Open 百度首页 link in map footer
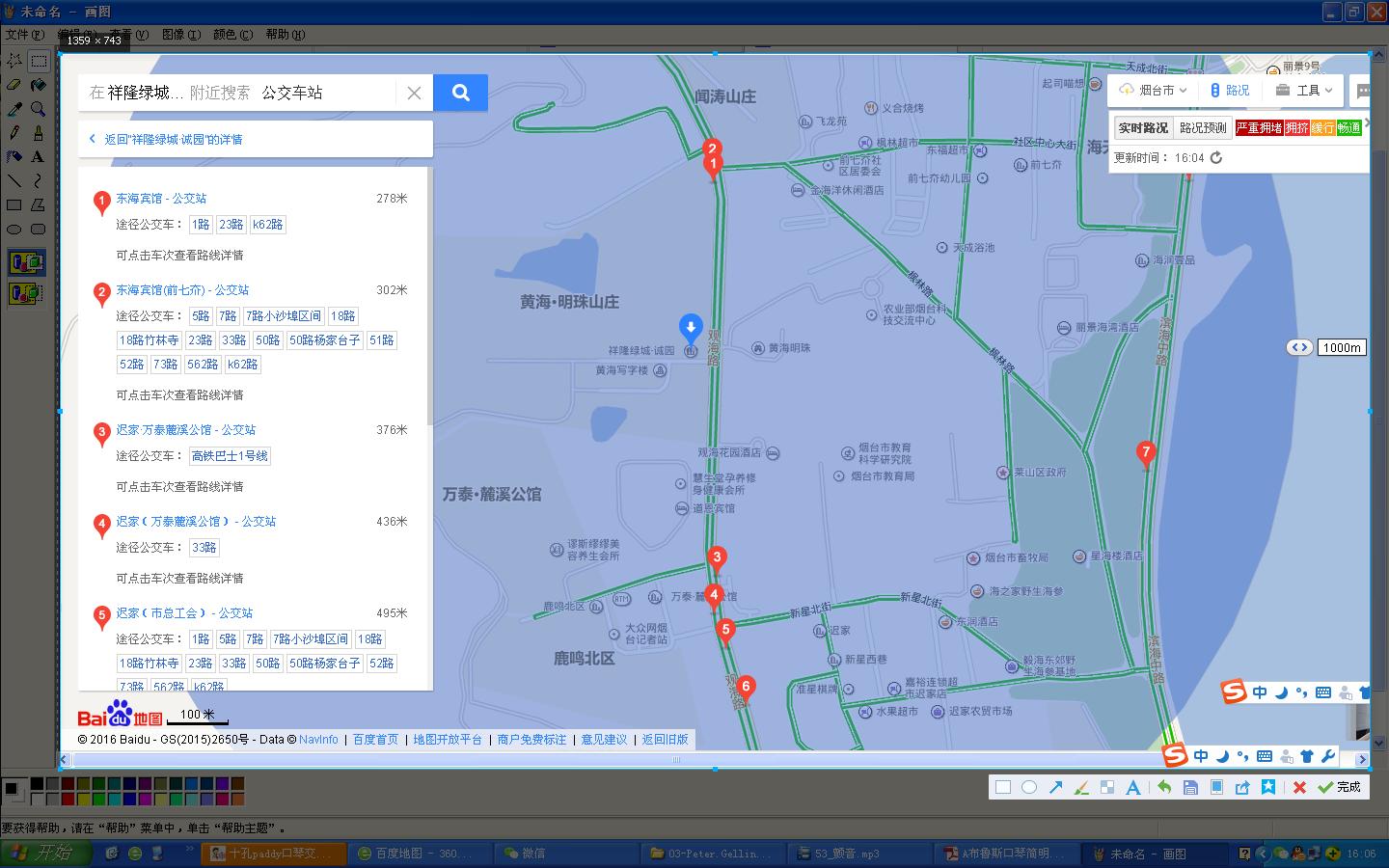Screen dimensions: 1389x868 (375, 740)
